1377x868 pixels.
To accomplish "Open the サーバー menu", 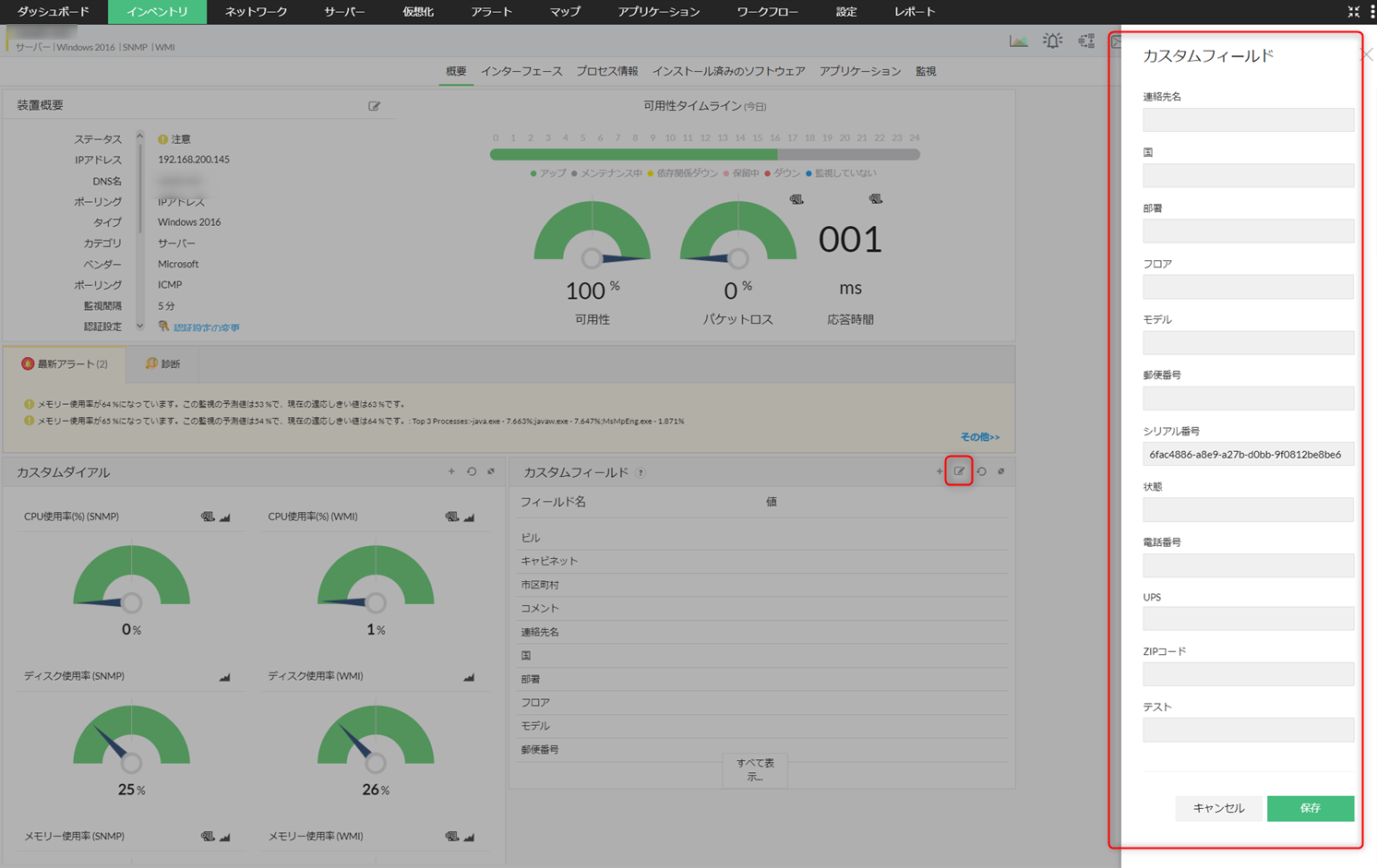I will [344, 12].
